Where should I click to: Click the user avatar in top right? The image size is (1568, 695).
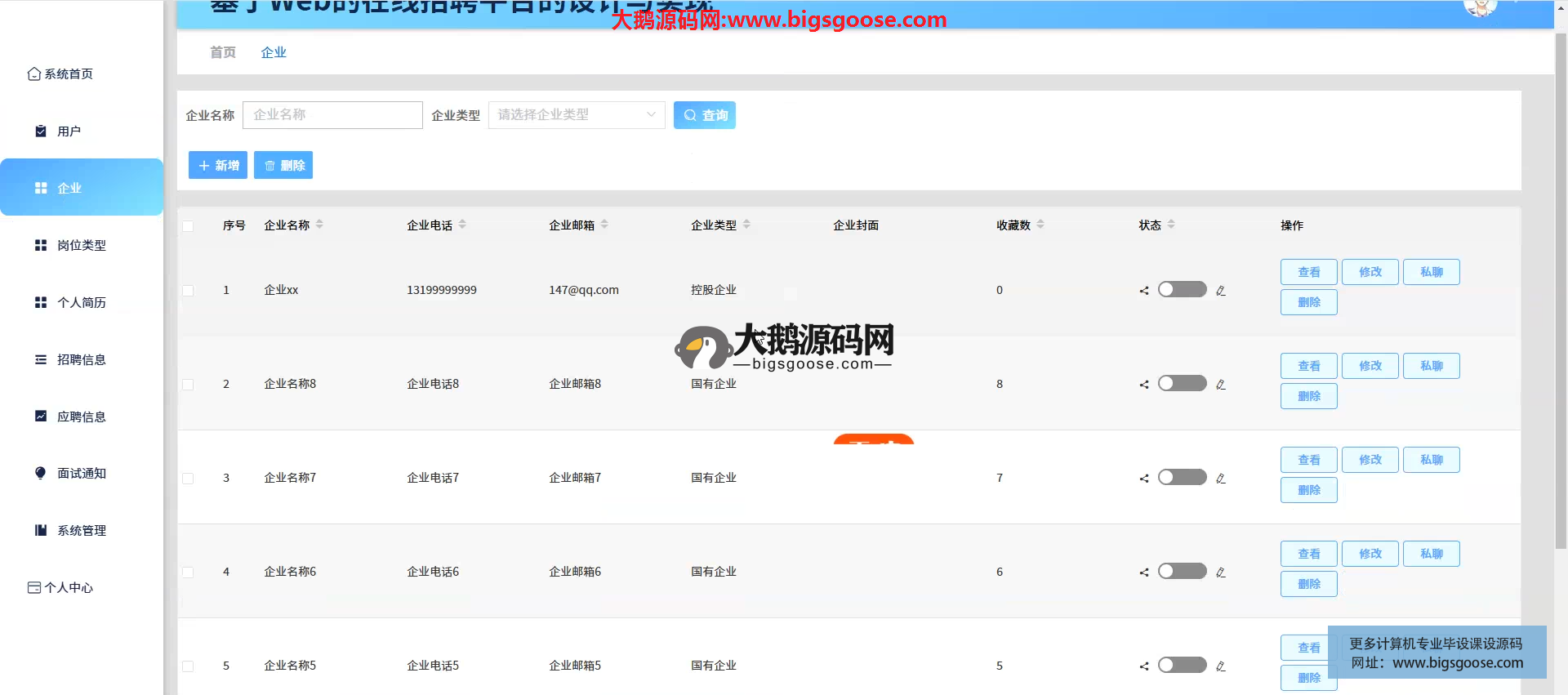pos(1480,7)
